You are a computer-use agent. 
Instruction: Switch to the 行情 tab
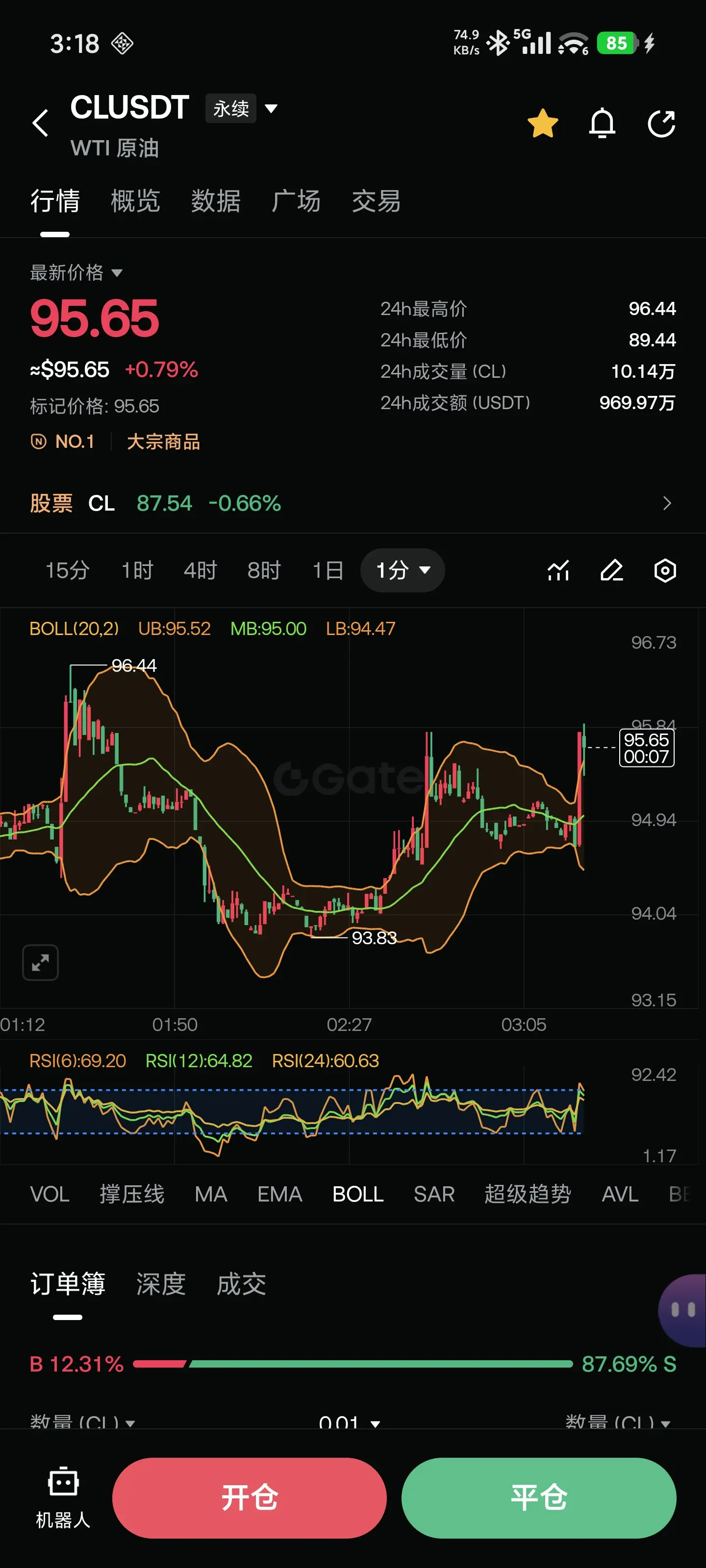(x=55, y=201)
